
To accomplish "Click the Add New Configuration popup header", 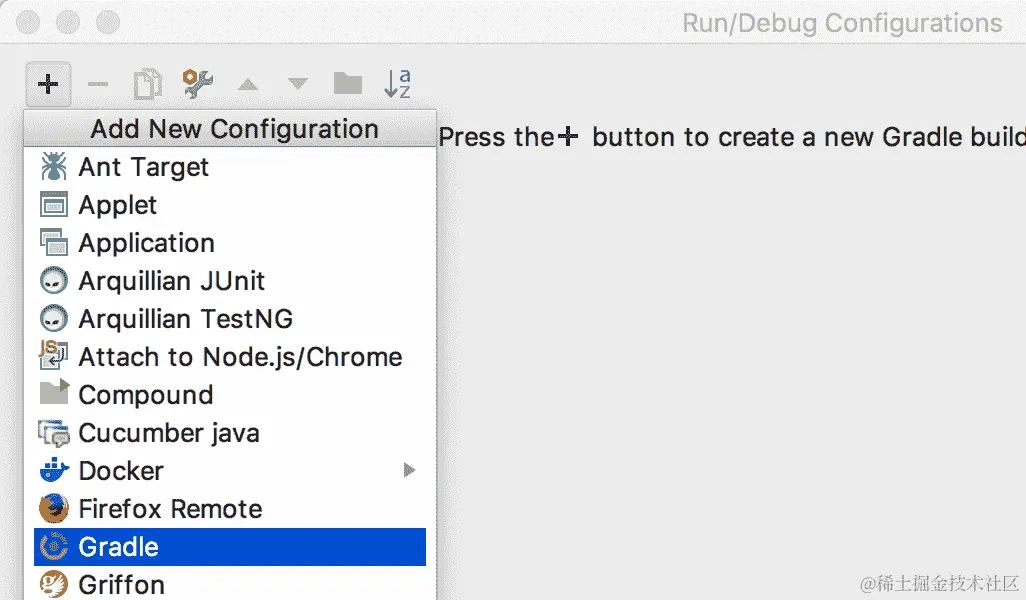I will pos(230,129).
